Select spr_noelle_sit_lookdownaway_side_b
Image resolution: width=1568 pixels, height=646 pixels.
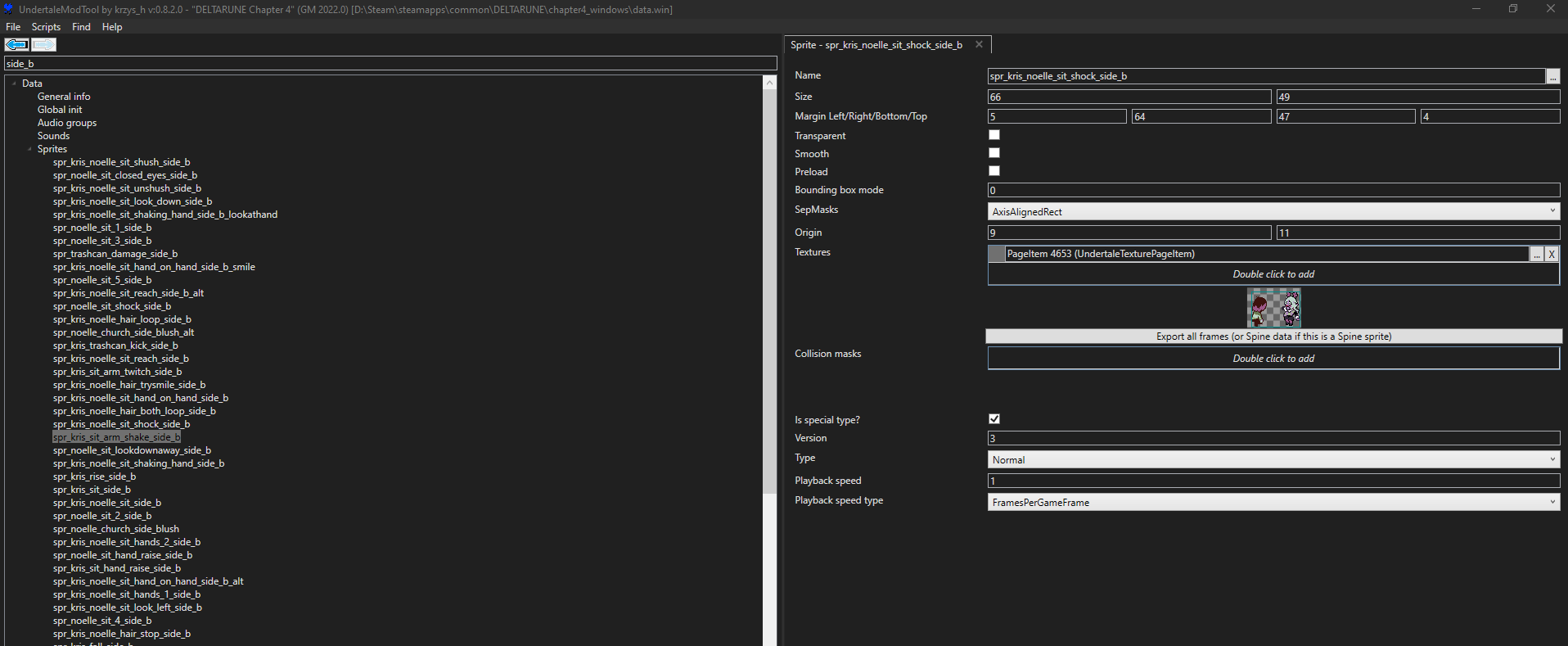coord(132,450)
